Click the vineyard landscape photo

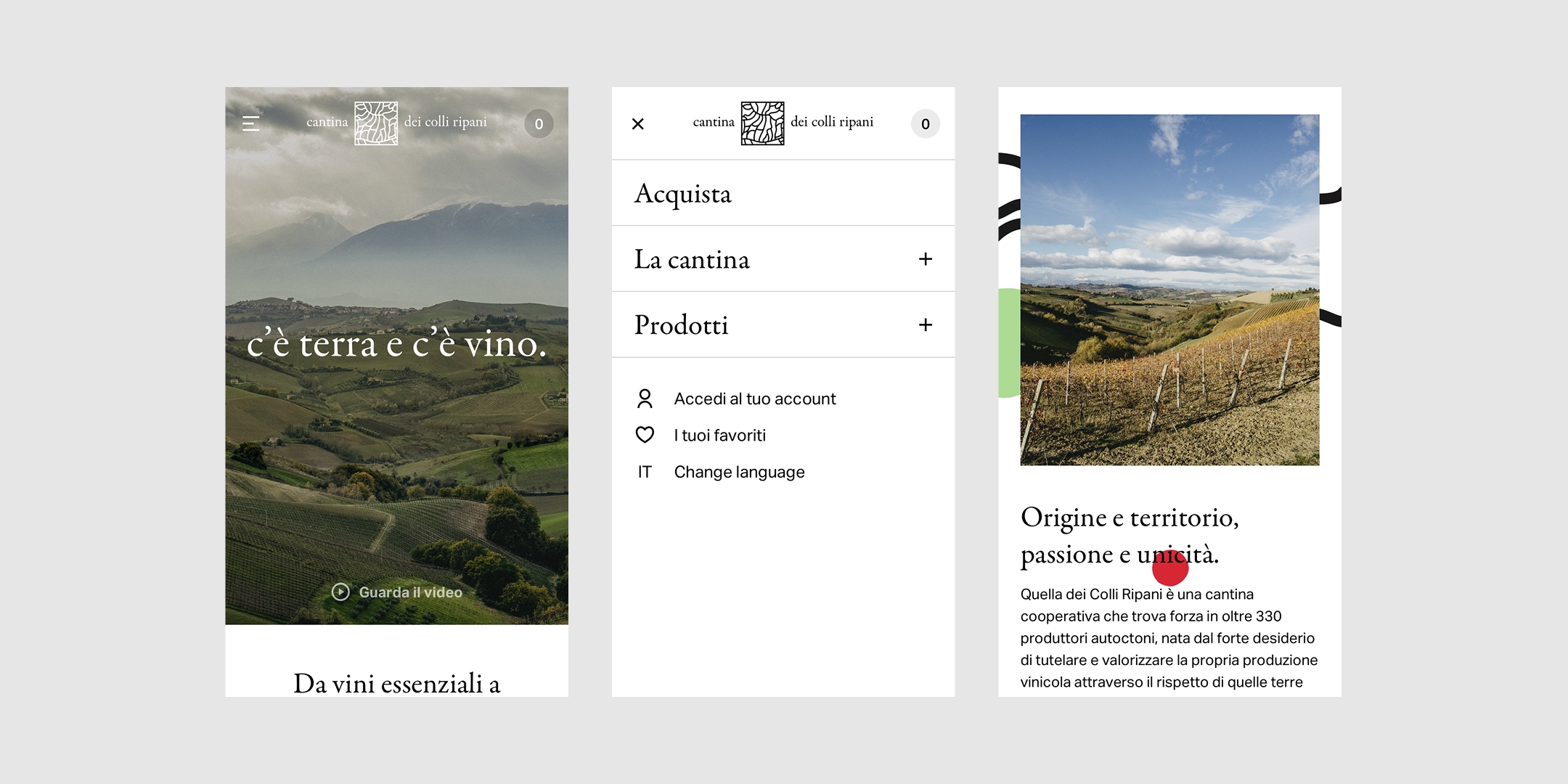coord(1169,290)
